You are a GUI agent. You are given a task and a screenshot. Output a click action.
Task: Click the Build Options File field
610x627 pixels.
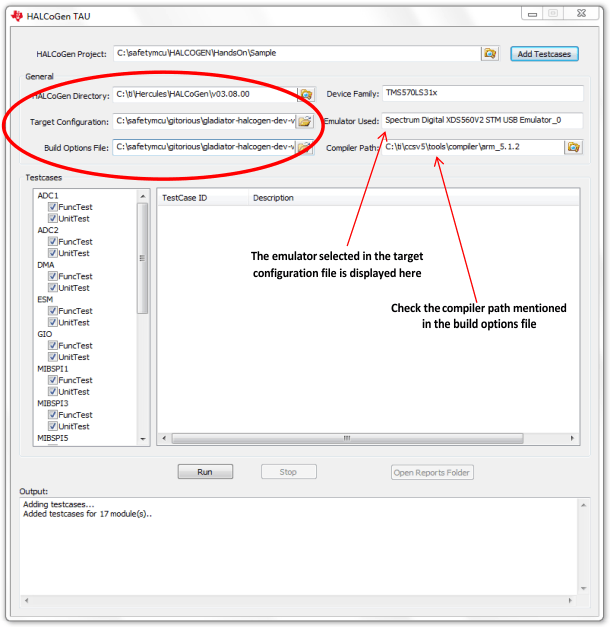coord(204,148)
